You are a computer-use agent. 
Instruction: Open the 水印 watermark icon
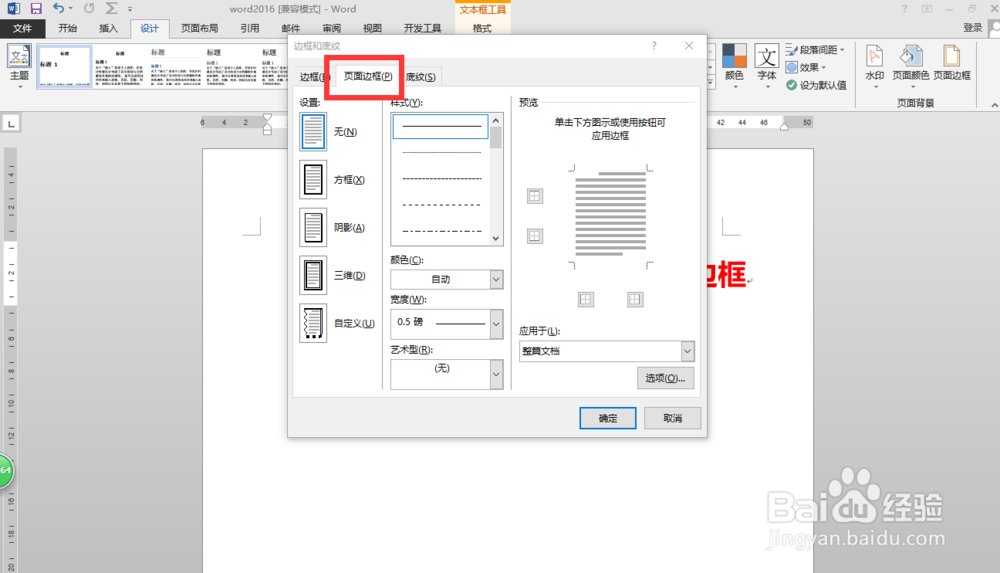coord(874,64)
